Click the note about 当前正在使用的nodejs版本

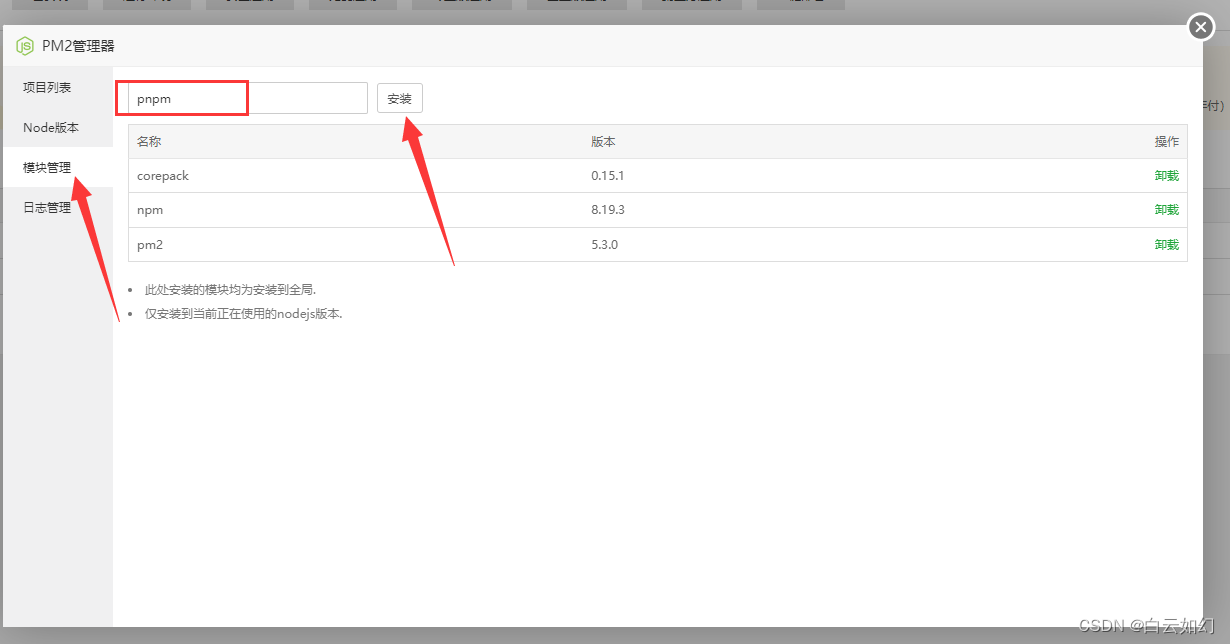[x=244, y=314]
